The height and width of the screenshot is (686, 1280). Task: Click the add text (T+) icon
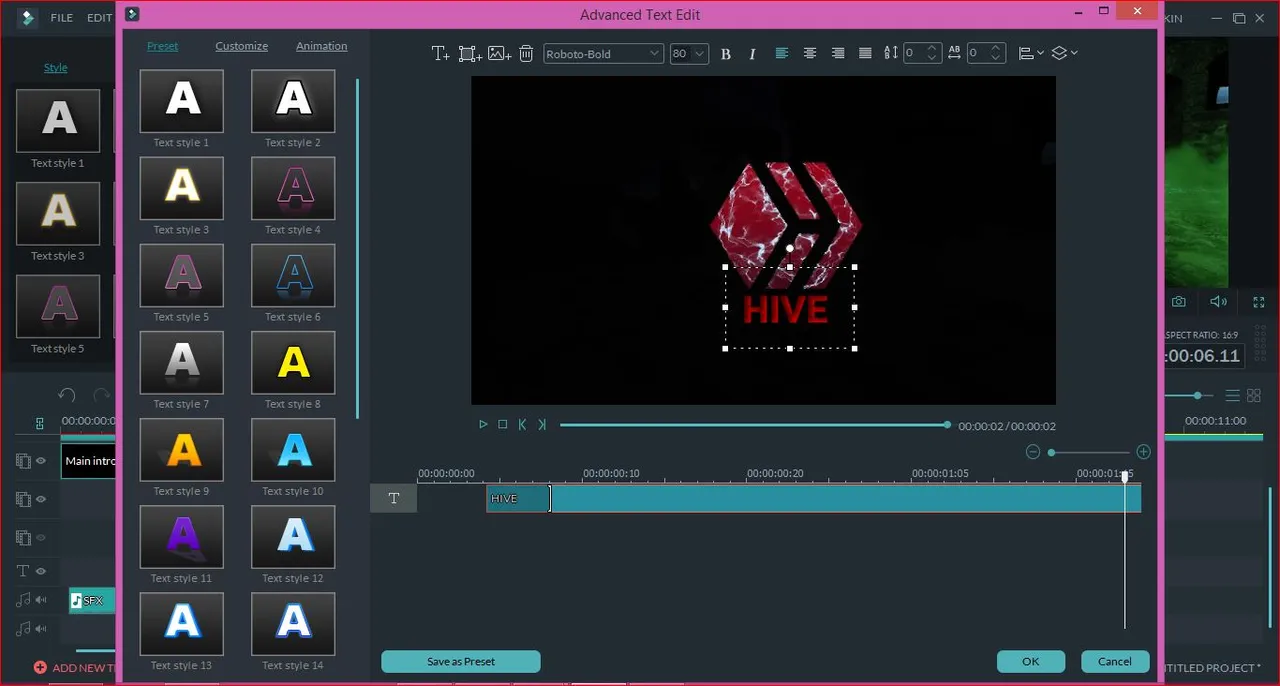click(440, 53)
